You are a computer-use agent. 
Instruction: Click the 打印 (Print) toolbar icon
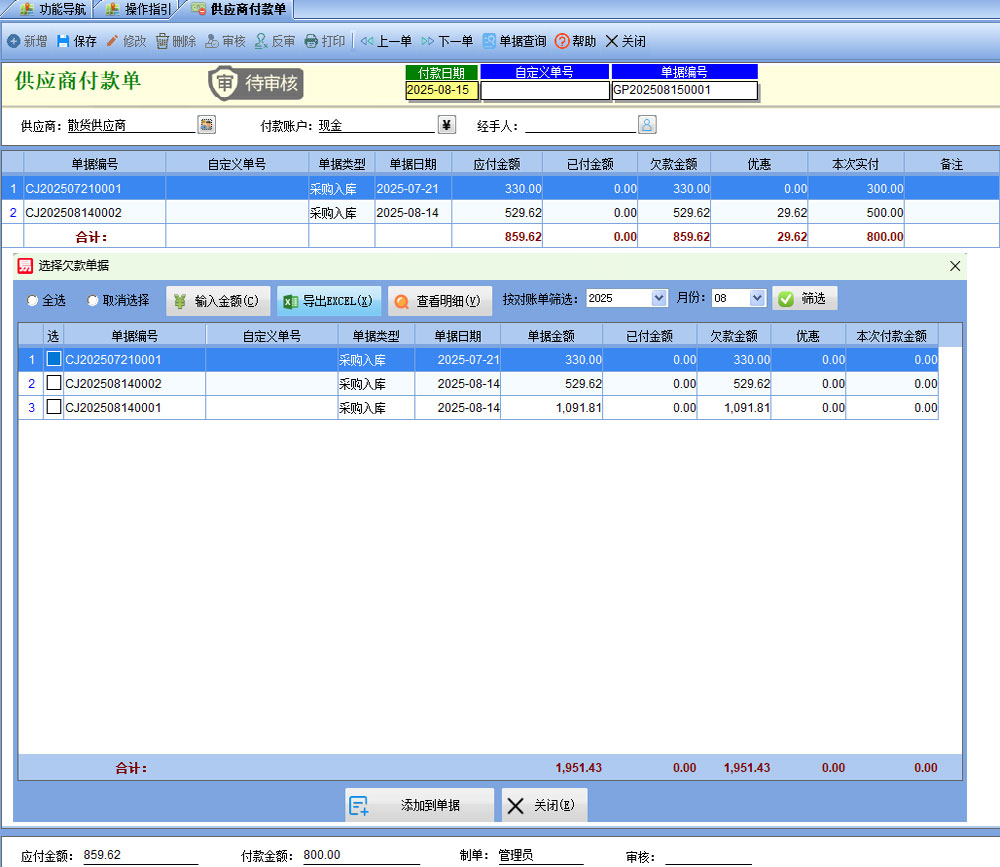point(311,41)
